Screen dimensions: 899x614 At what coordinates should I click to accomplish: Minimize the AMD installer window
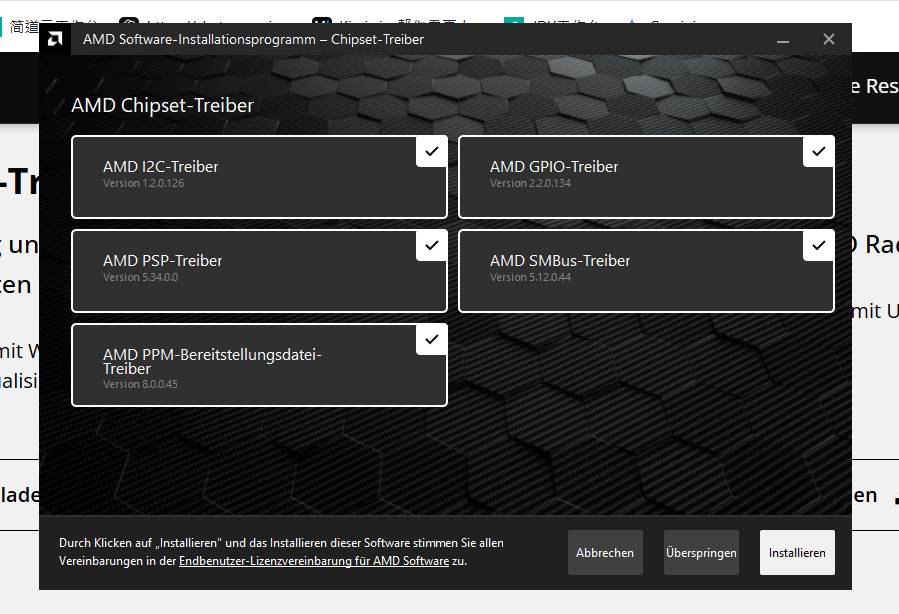[783, 40]
